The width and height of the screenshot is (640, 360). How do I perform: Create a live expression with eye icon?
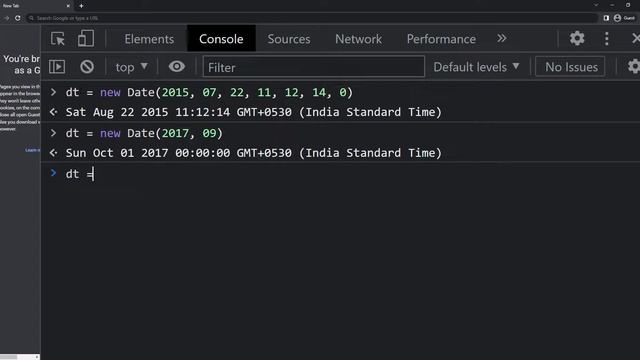point(176,67)
